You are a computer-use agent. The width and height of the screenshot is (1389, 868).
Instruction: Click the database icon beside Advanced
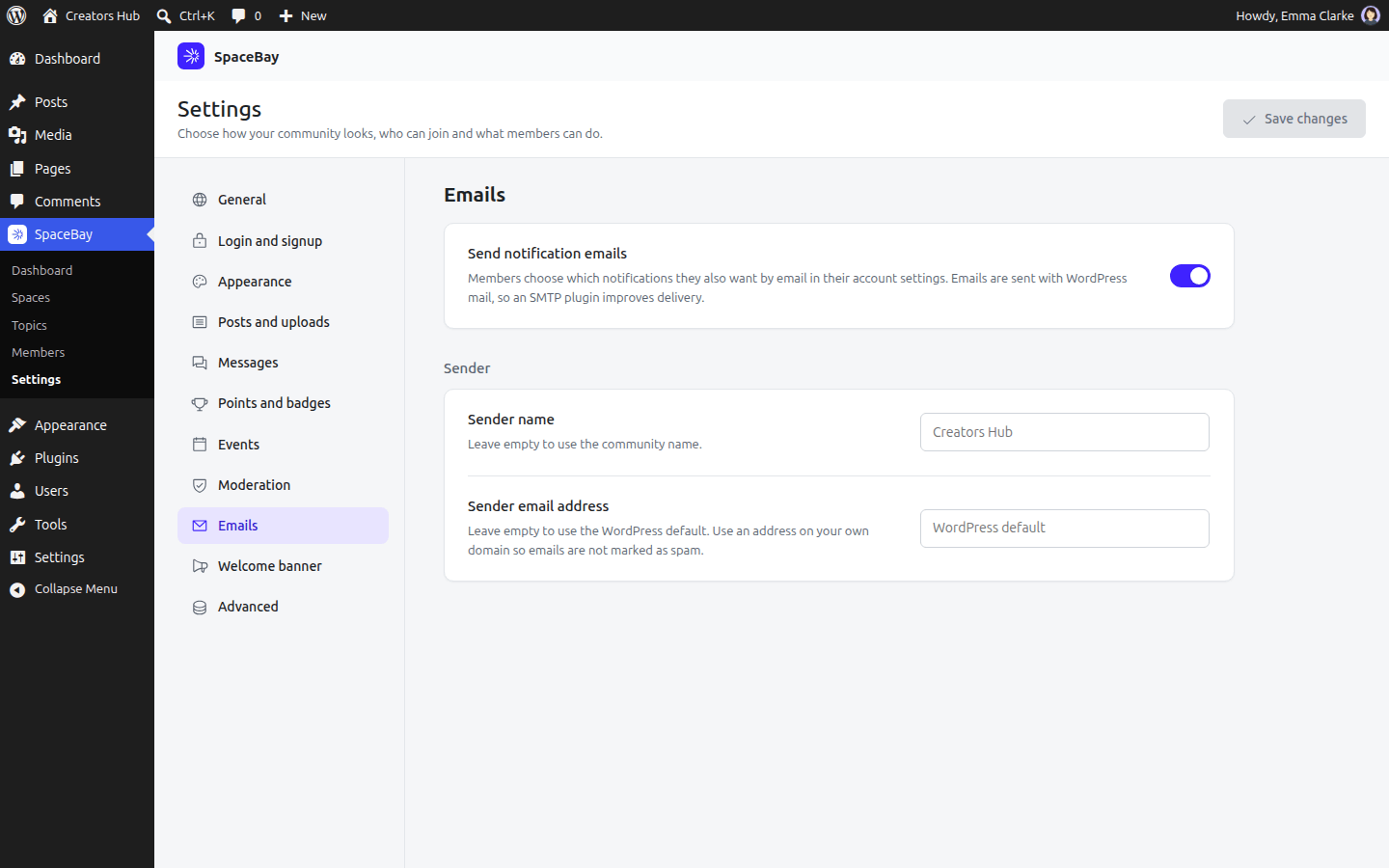pyautogui.click(x=200, y=607)
